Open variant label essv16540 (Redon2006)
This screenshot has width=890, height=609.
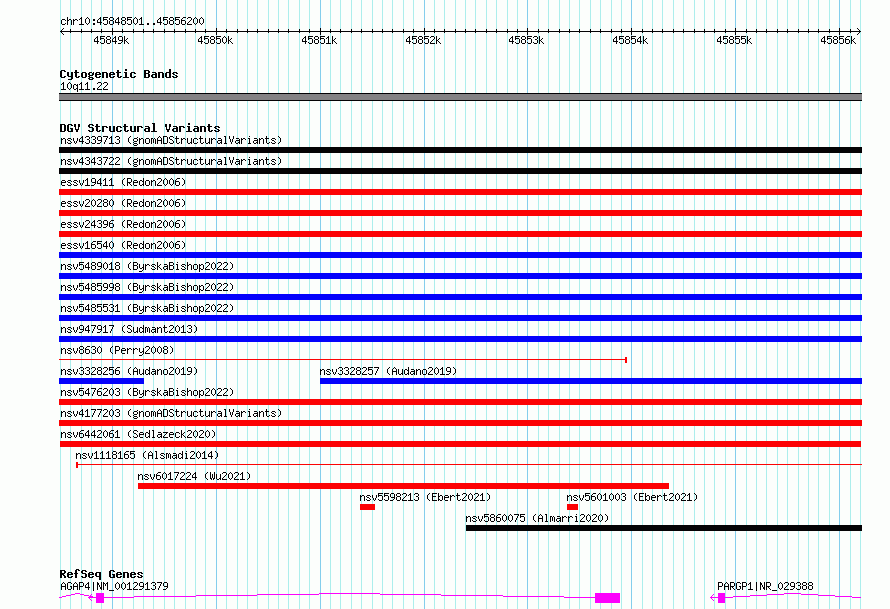(x=123, y=245)
